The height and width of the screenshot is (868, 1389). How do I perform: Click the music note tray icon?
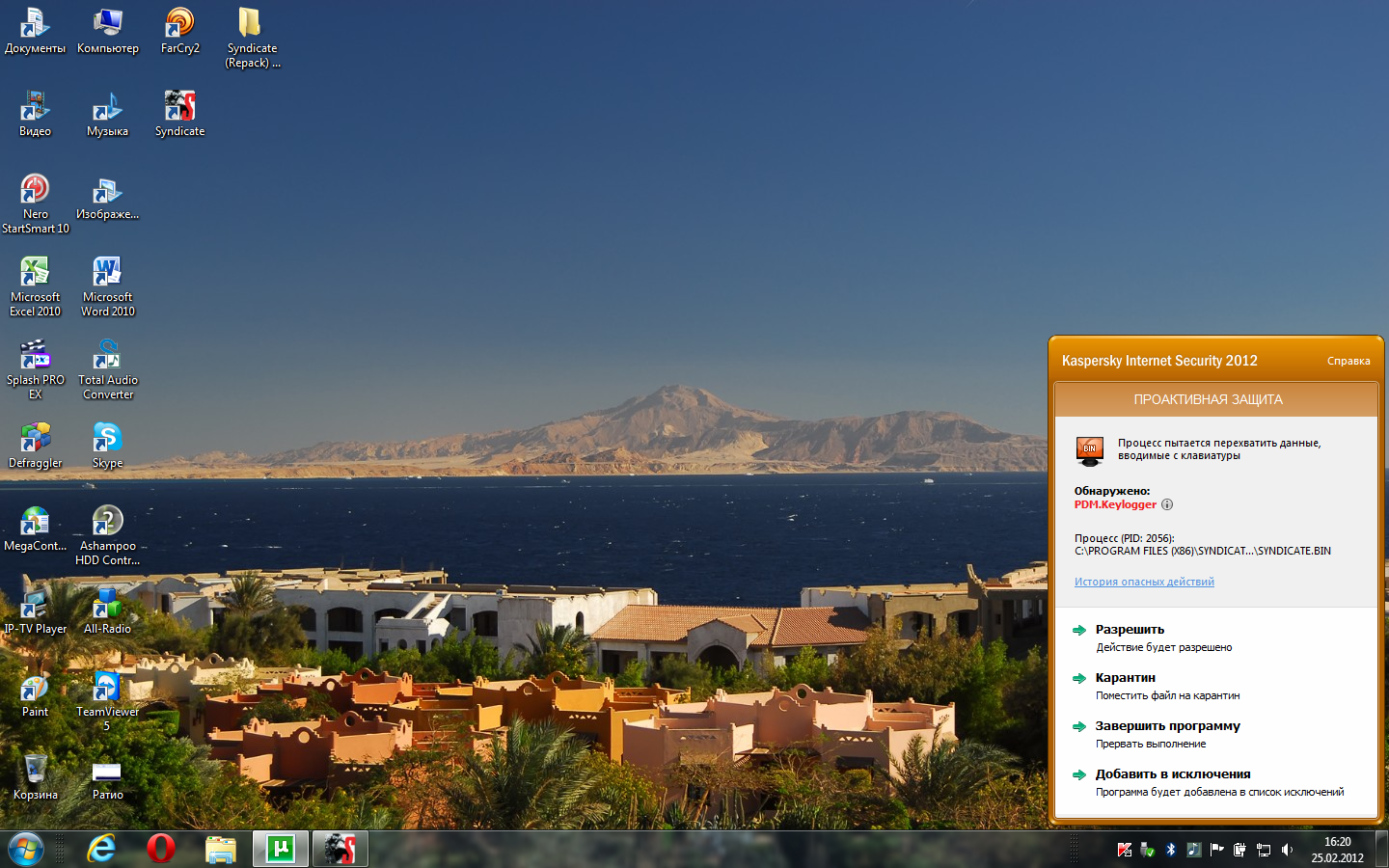[x=1193, y=850]
